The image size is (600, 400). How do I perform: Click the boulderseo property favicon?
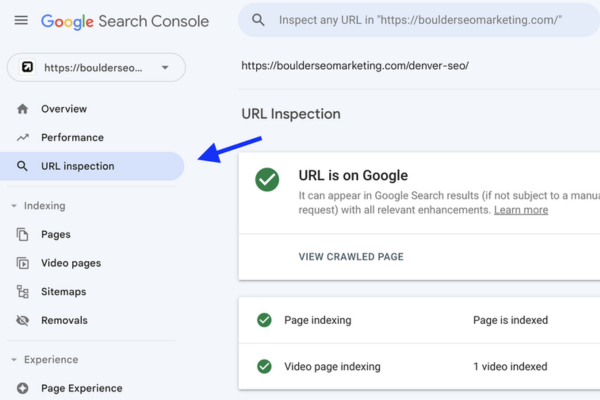27,67
